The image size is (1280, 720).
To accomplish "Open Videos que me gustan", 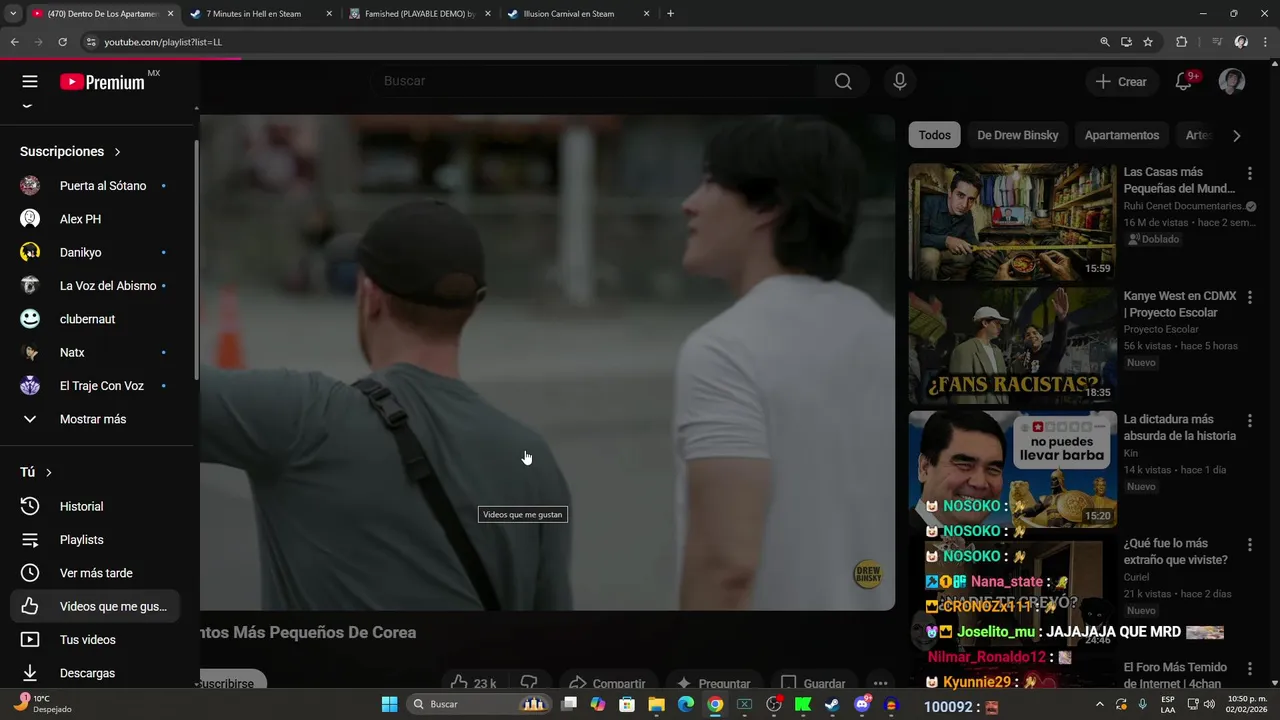I will point(96,606).
